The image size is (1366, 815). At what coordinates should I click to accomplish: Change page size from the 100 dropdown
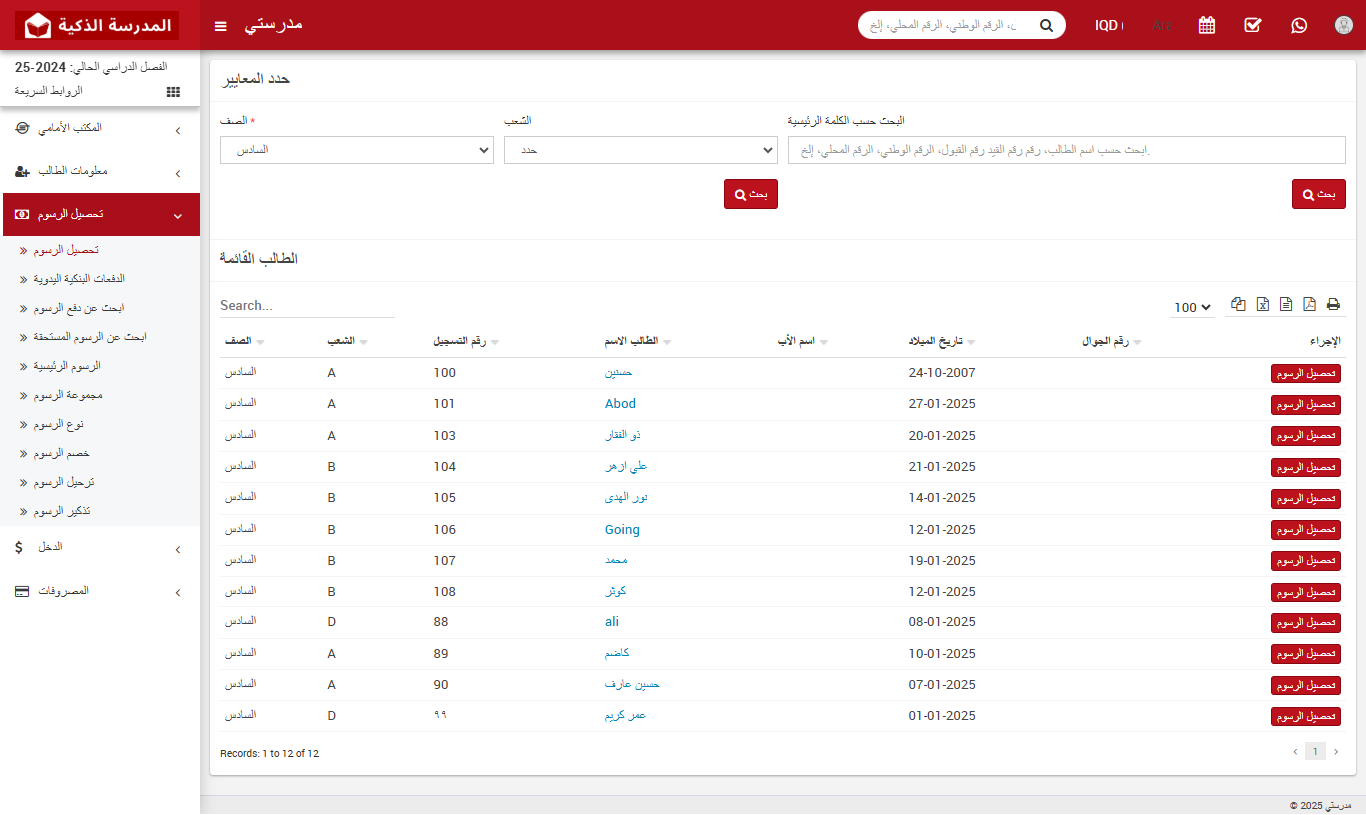(1191, 307)
